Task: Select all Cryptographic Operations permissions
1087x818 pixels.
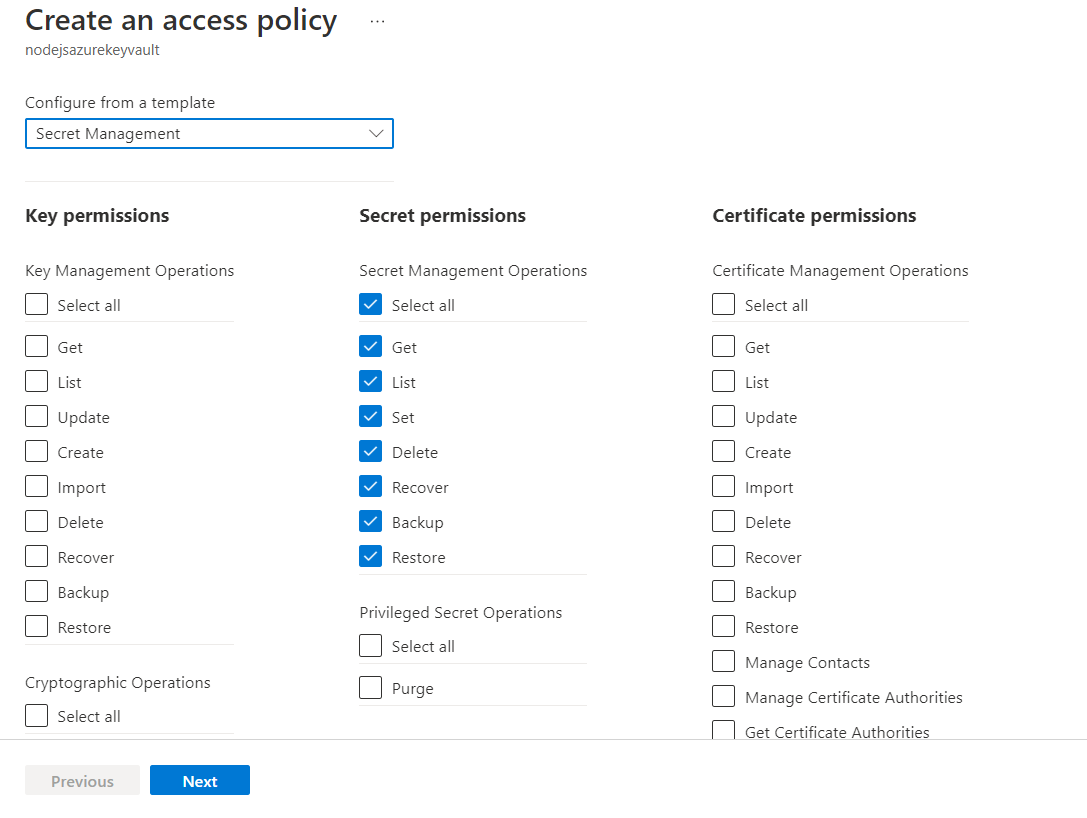Action: (x=37, y=716)
